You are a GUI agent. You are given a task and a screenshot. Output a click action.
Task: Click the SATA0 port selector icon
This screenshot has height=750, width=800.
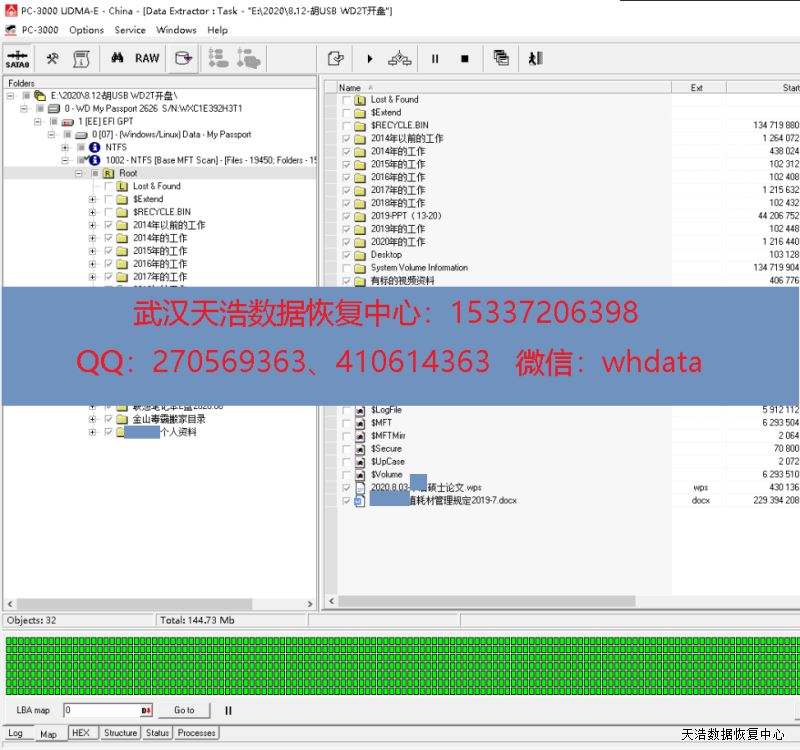(16, 59)
